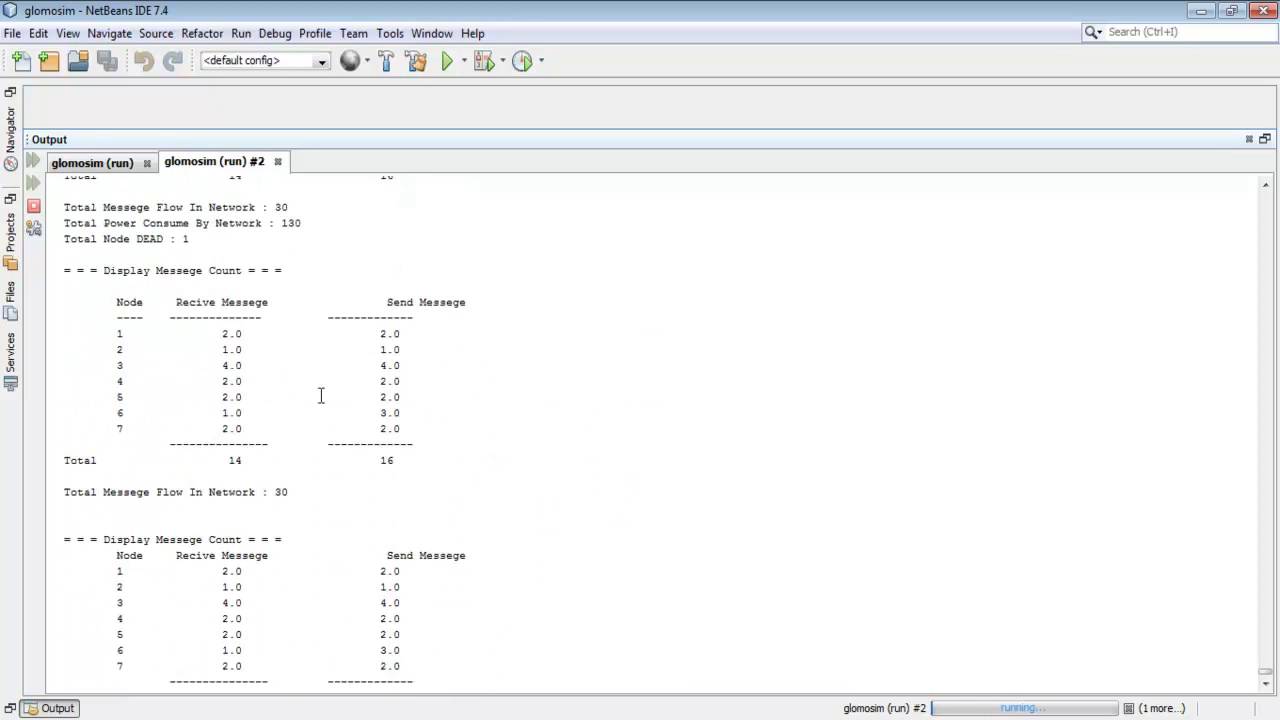Open the Team menu
The width and height of the screenshot is (1280, 720).
[x=353, y=33]
